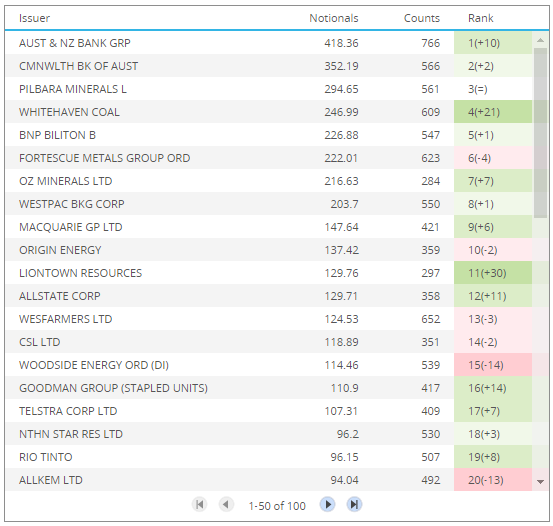553x526 pixels.
Task: Select WOODSIDE ENERGY ORD (DI) issuer
Action: click(94, 365)
